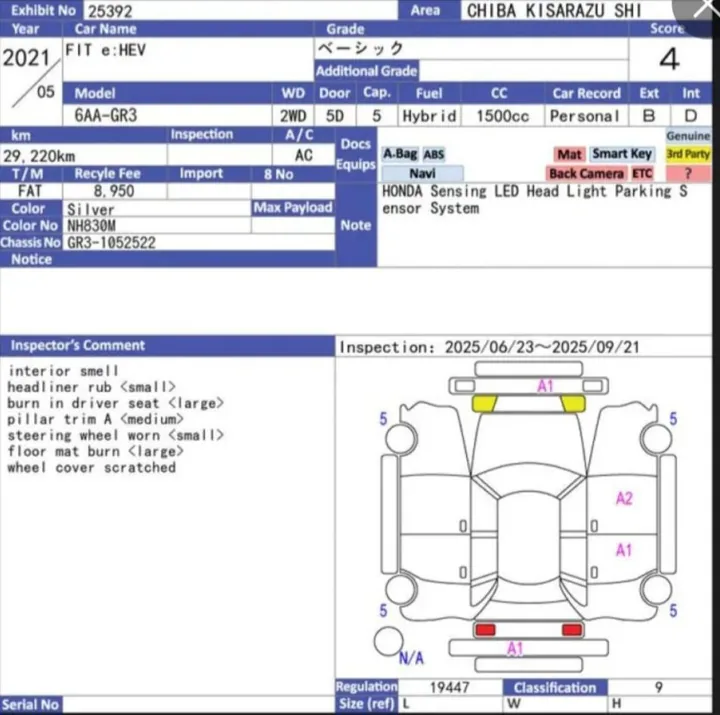Viewport: 720px width, 715px height.
Task: Click the A.Bag equipment badge
Action: [x=400, y=154]
